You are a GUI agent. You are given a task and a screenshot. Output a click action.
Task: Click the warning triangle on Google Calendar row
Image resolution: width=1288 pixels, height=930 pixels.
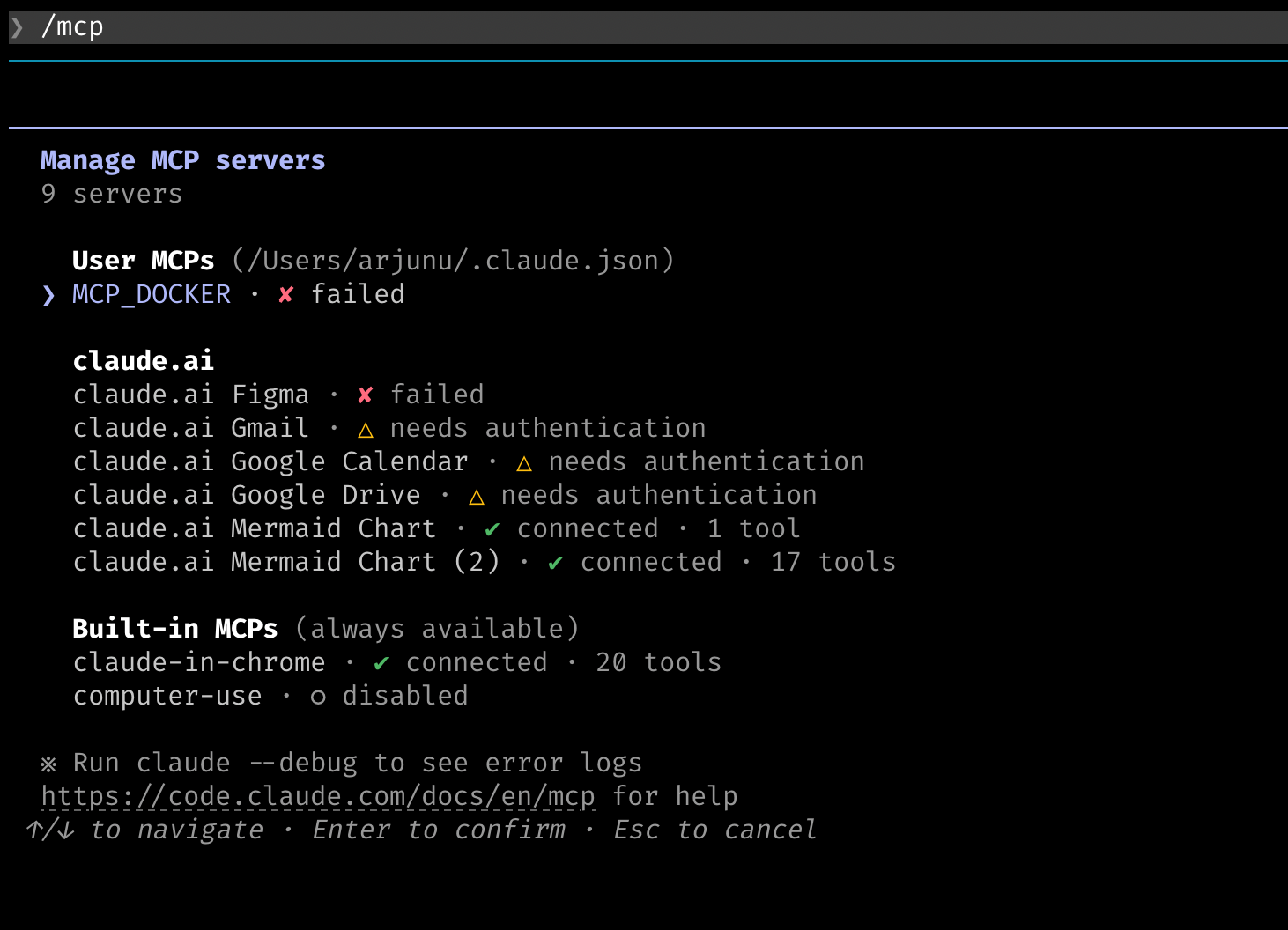[x=524, y=463]
